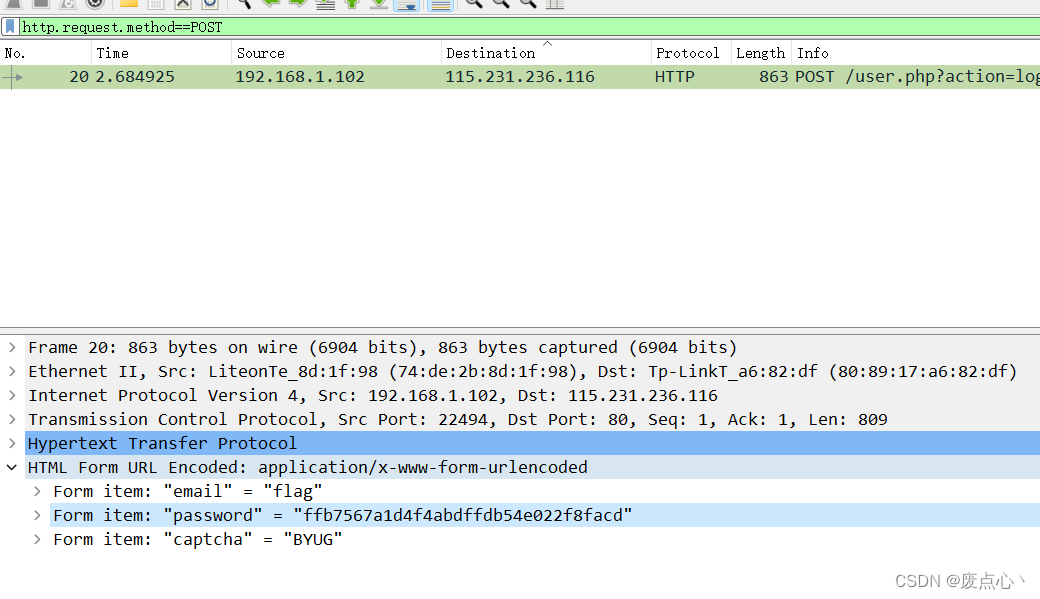
Task: Collapse the HTML Form URL Encoded section
Action: click(12, 467)
